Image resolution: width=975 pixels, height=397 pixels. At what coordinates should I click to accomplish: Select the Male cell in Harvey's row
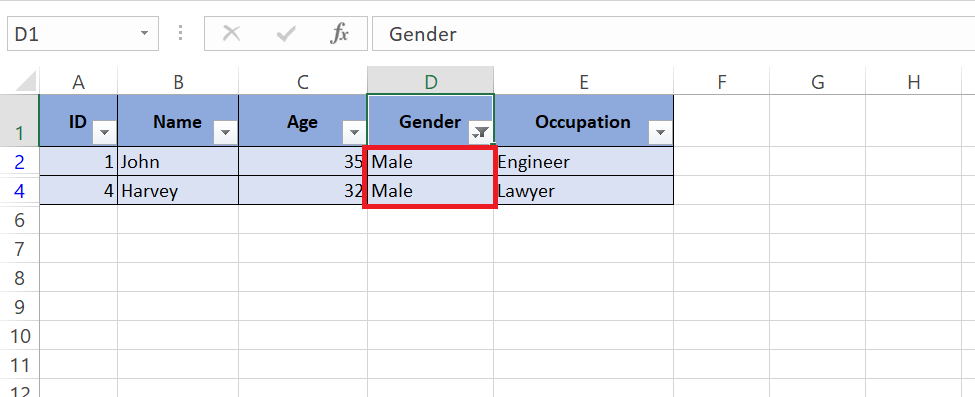430,190
